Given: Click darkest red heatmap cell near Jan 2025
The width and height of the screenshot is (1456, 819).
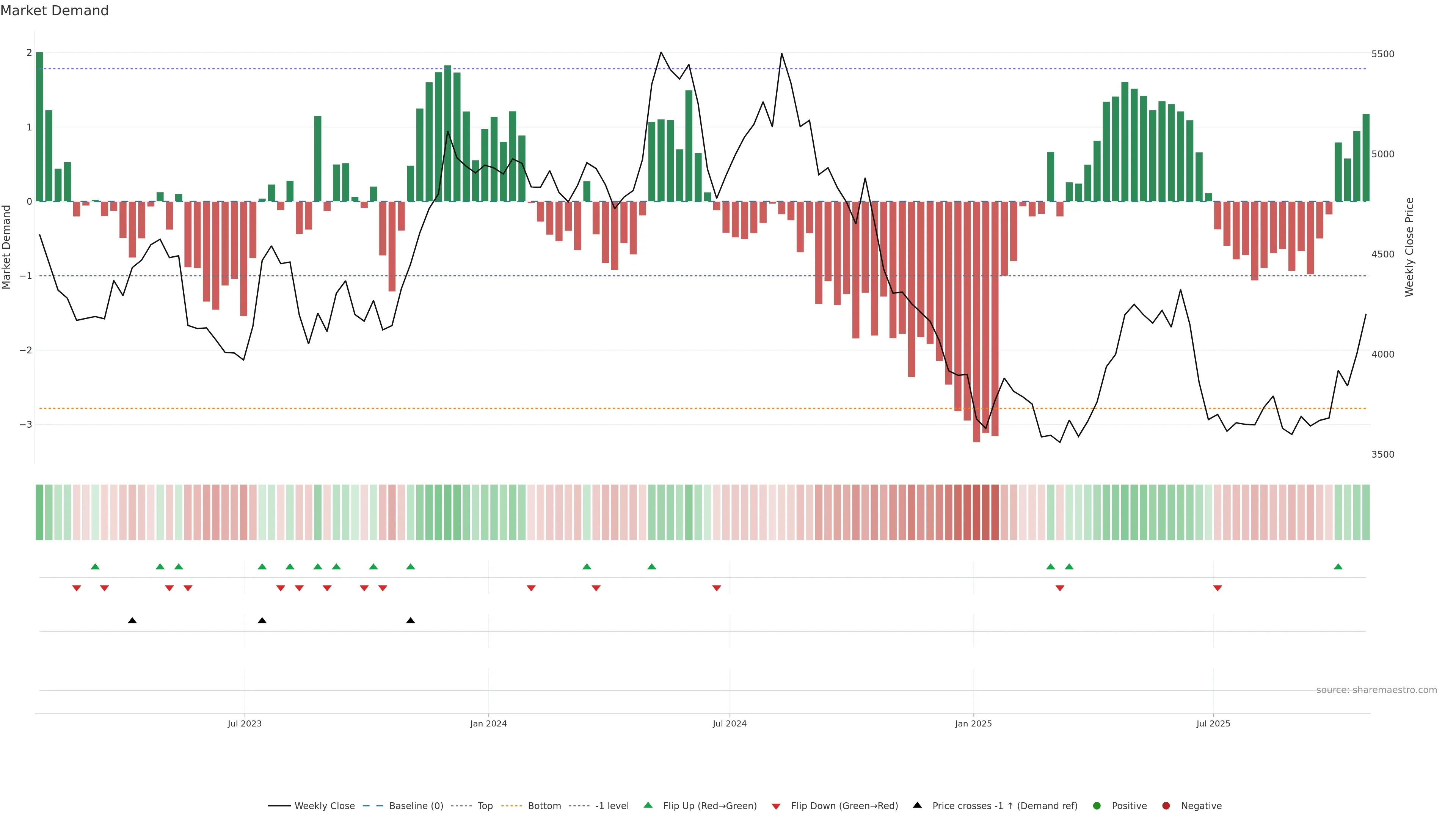Looking at the screenshot, I should tap(976, 512).
